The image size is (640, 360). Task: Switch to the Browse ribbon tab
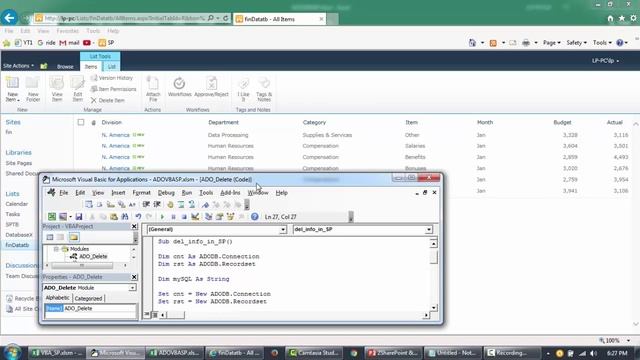click(x=65, y=67)
